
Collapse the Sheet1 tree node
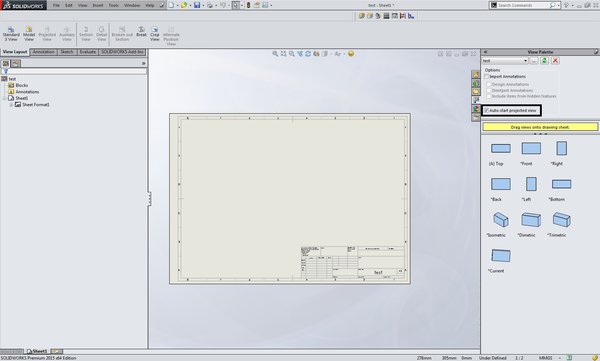[x=4, y=98]
